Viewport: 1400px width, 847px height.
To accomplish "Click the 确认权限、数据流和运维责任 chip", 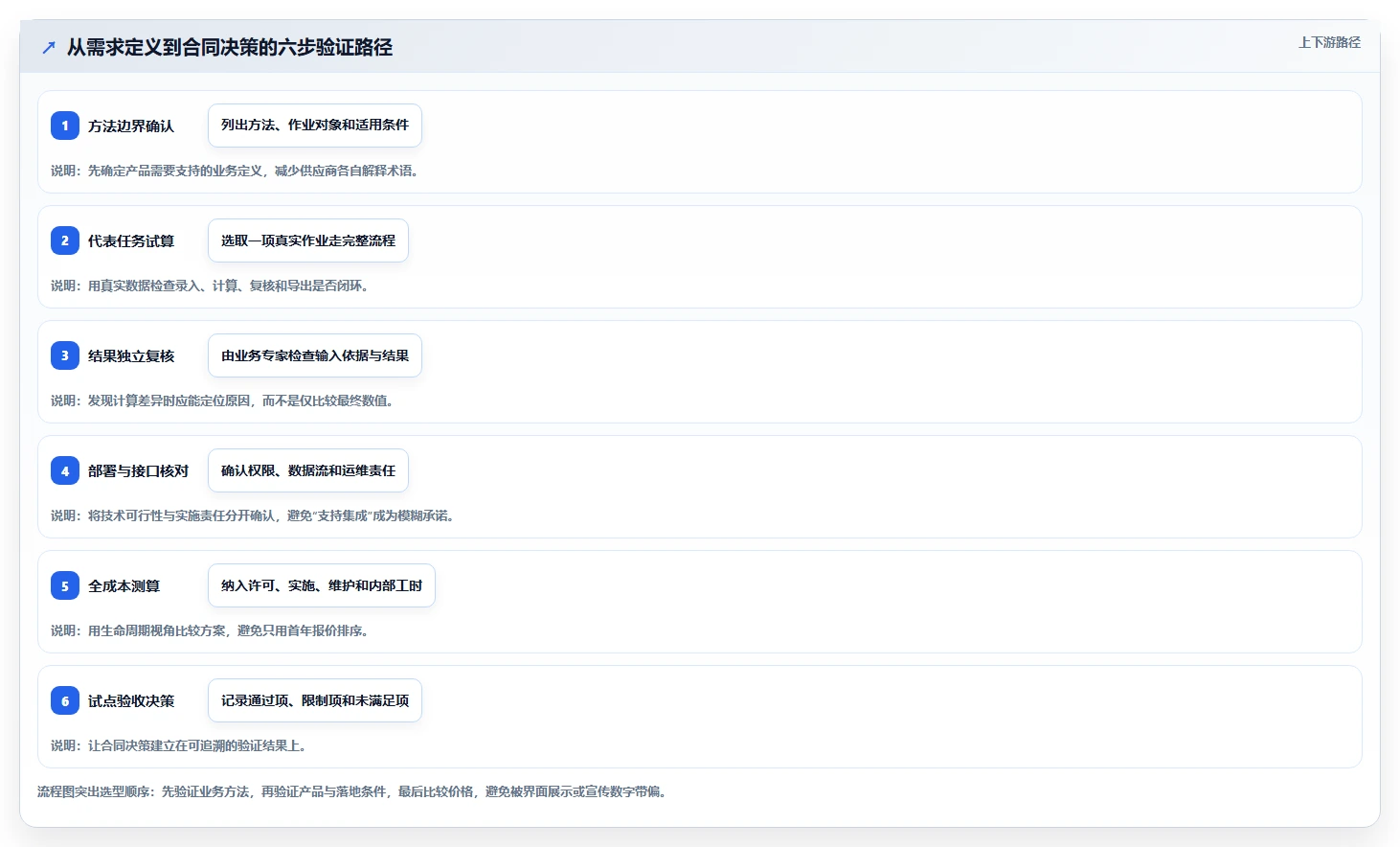I will click(308, 470).
